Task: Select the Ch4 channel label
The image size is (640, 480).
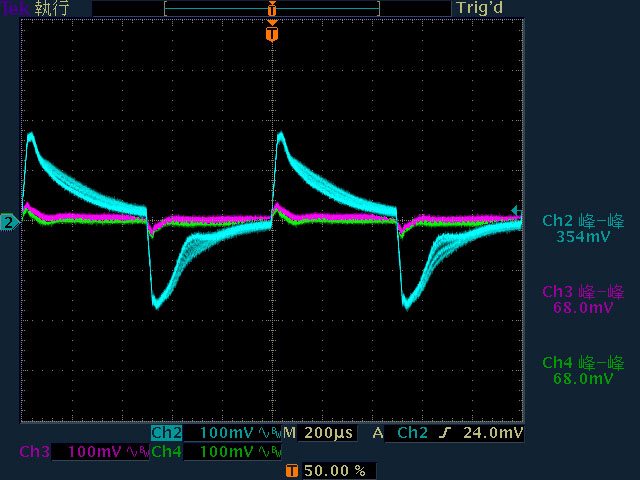Action: point(166,452)
